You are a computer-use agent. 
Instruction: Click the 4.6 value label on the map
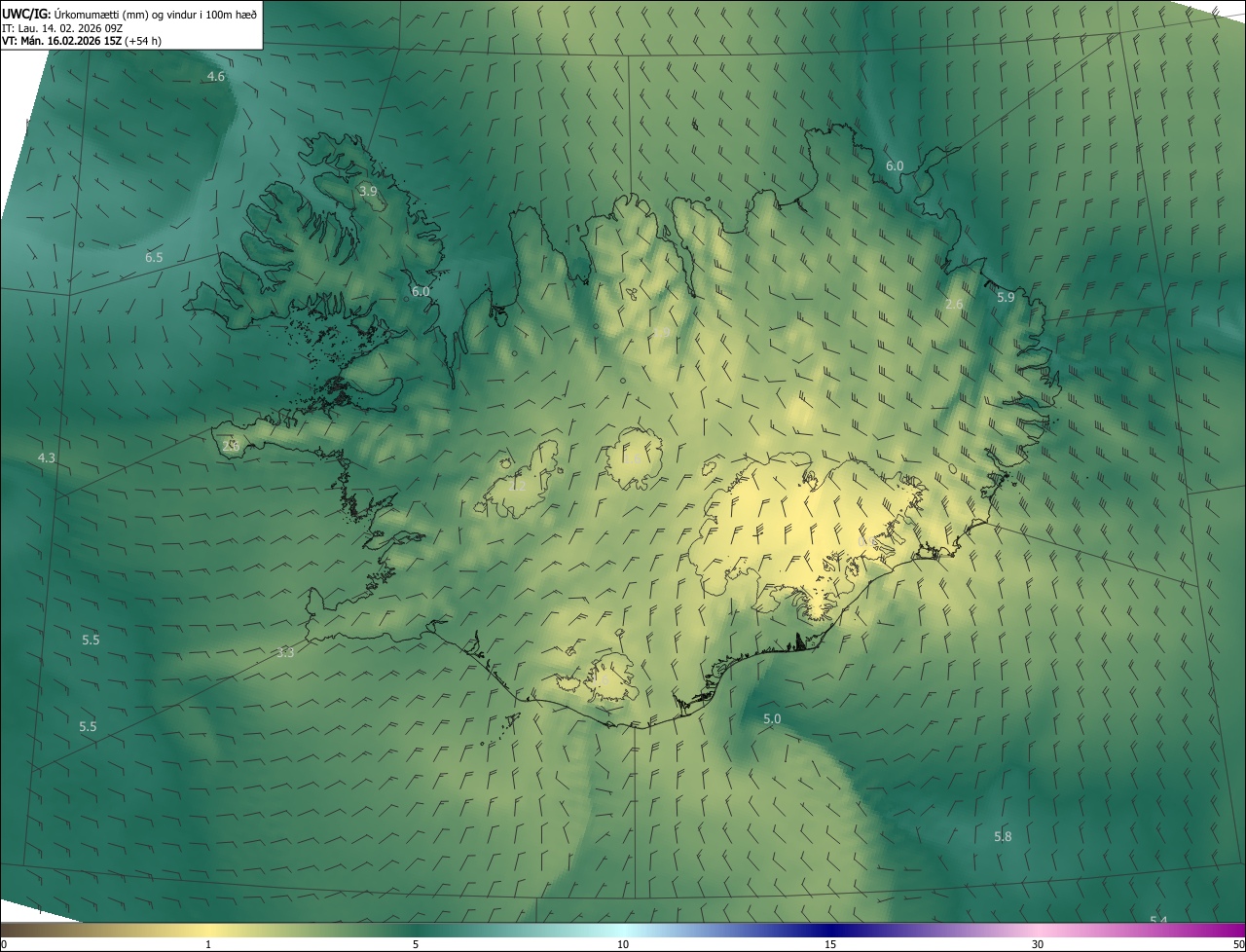216,76
